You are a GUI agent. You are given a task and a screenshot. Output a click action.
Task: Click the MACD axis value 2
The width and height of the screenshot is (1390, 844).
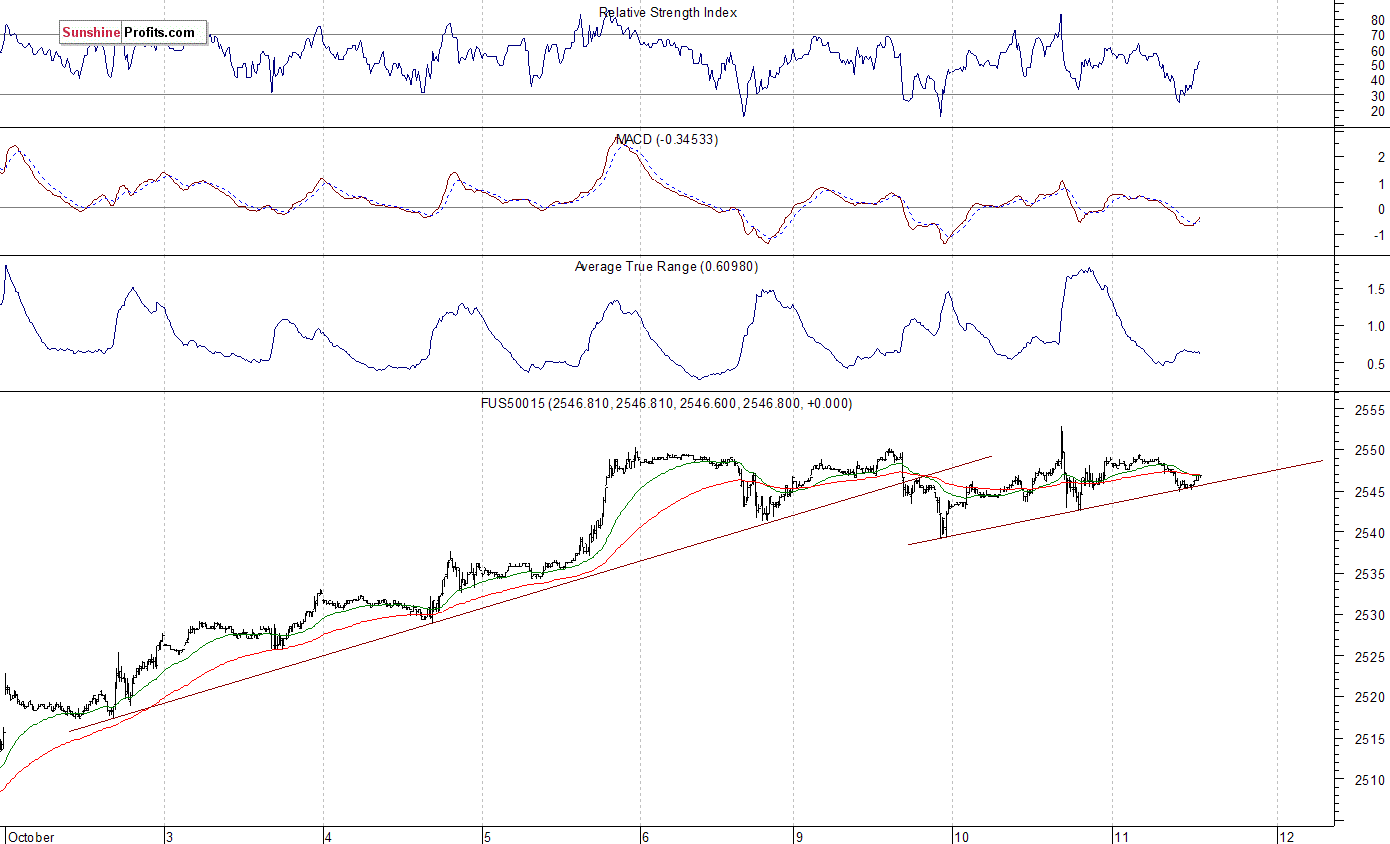coord(1381,157)
